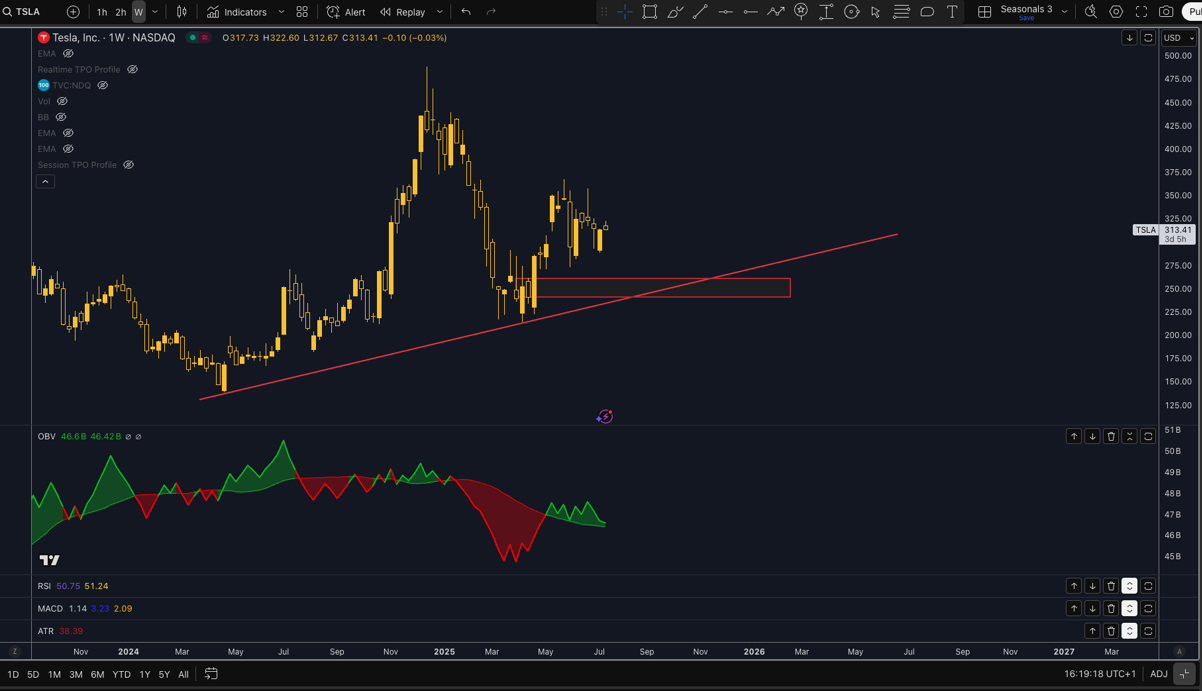Image resolution: width=1202 pixels, height=691 pixels.
Task: Select the rectangle drawing tool
Action: click(650, 12)
